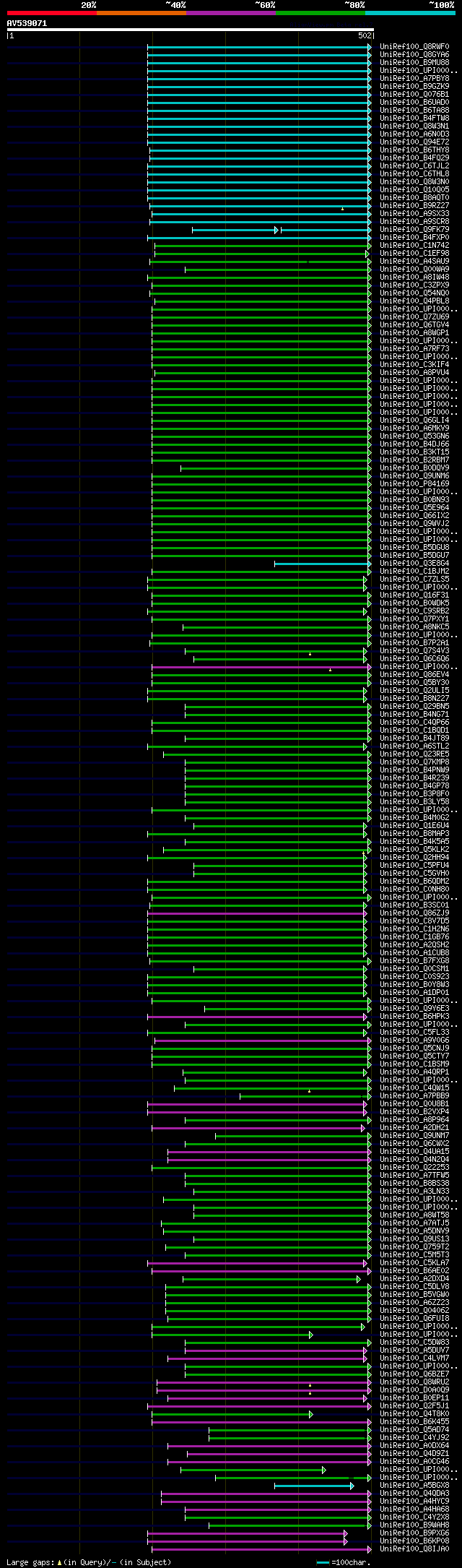Screen dimensions: 462x1568
Task: Open hit UniRef100_B6HPK3
Action: coord(414,1017)
